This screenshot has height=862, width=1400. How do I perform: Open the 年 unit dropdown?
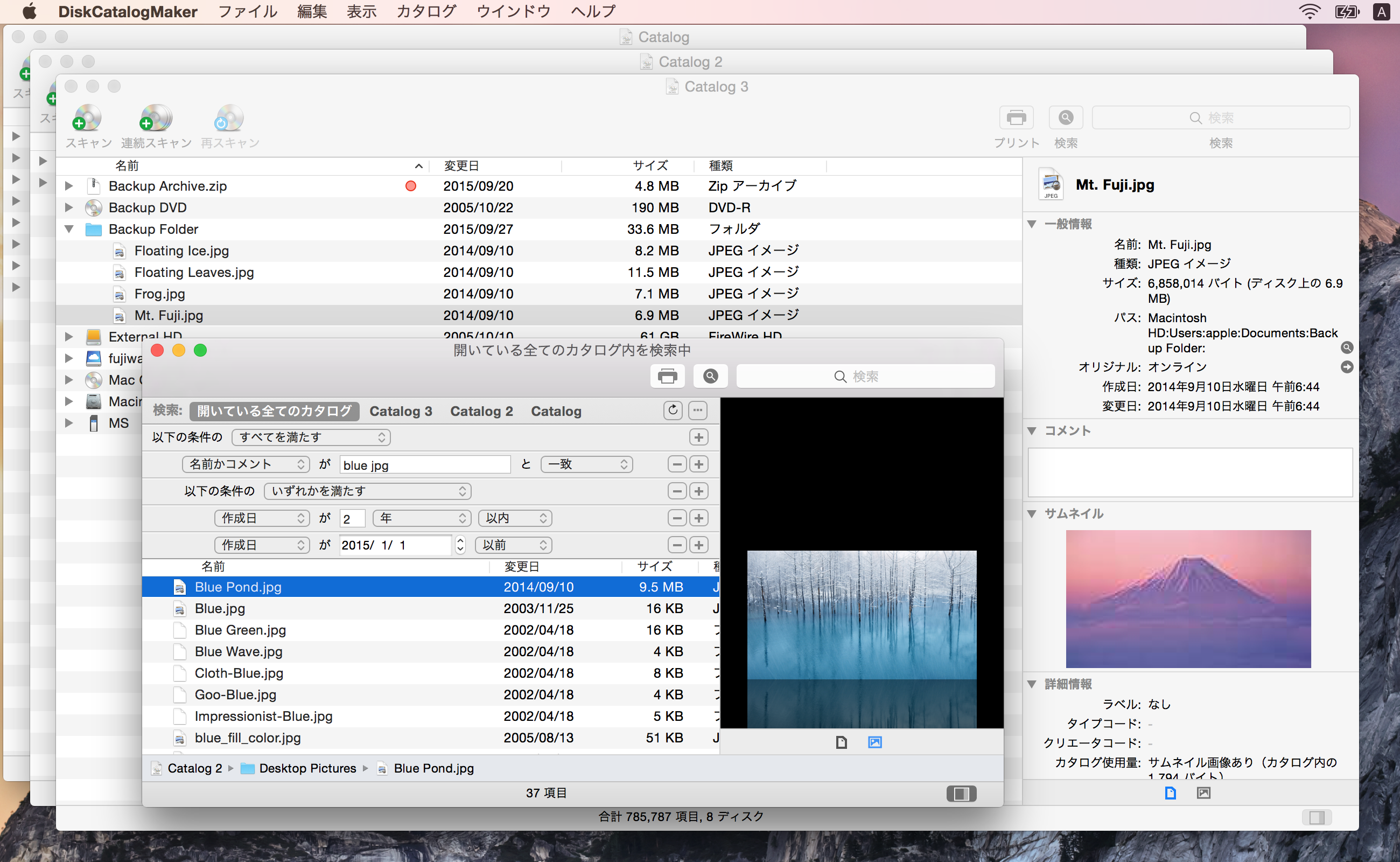coord(422,518)
